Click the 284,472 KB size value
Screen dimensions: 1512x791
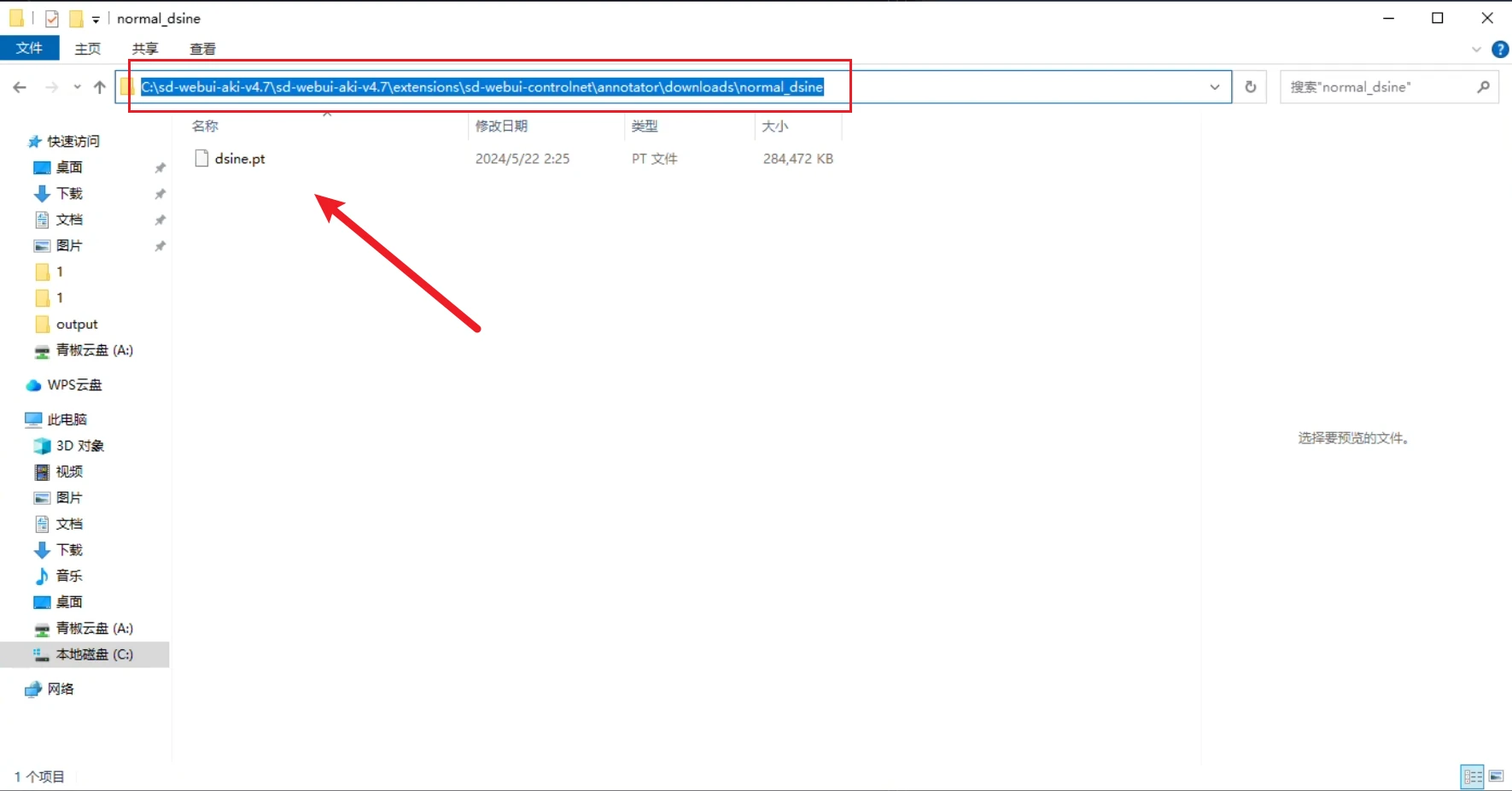pos(797,159)
